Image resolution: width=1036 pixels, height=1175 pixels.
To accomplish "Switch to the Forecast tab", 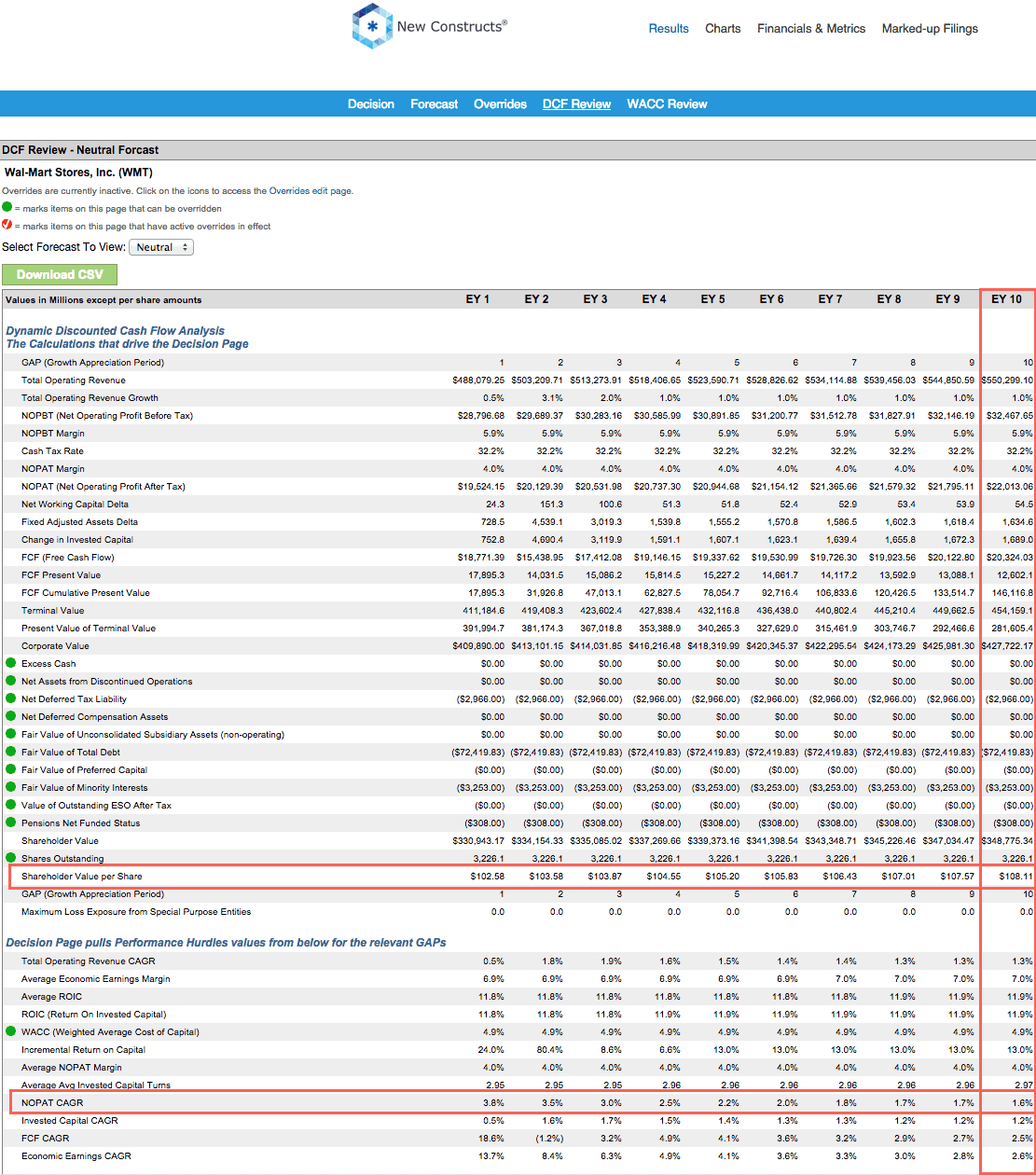I will tap(435, 104).
